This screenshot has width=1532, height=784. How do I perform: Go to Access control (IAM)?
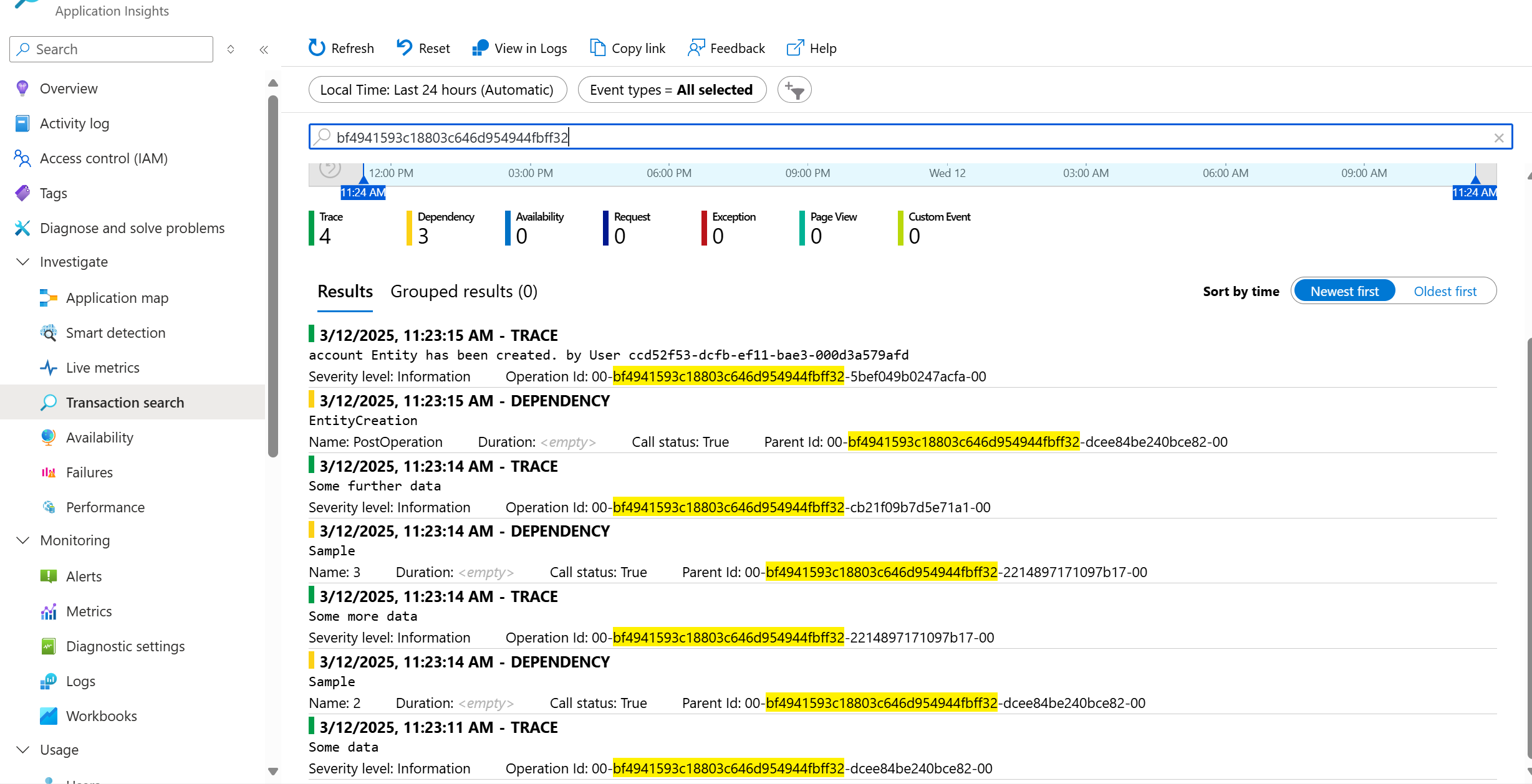pos(104,158)
